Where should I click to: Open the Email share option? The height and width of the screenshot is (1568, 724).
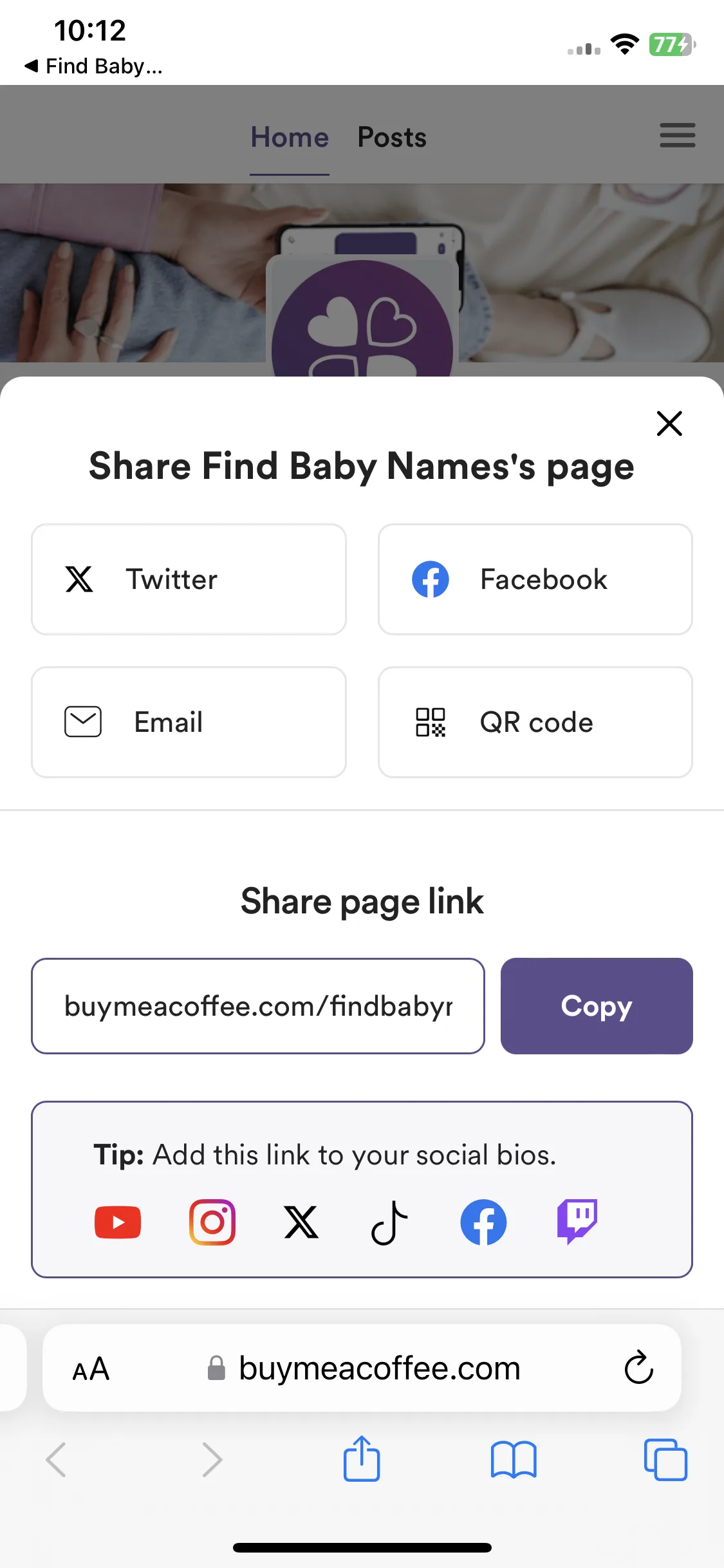tap(189, 722)
